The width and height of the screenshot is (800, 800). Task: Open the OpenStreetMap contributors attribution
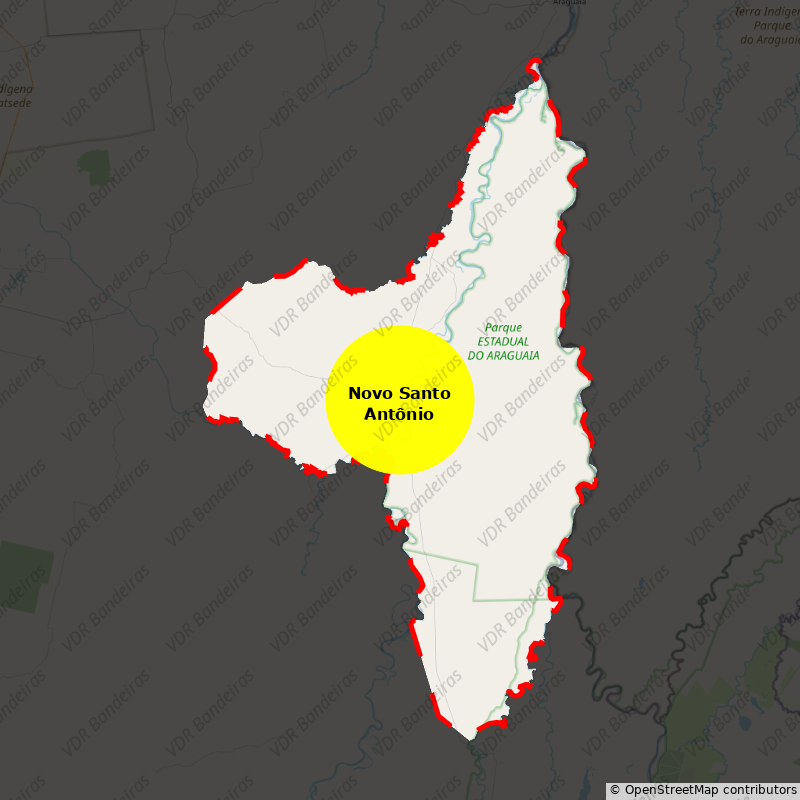click(703, 790)
